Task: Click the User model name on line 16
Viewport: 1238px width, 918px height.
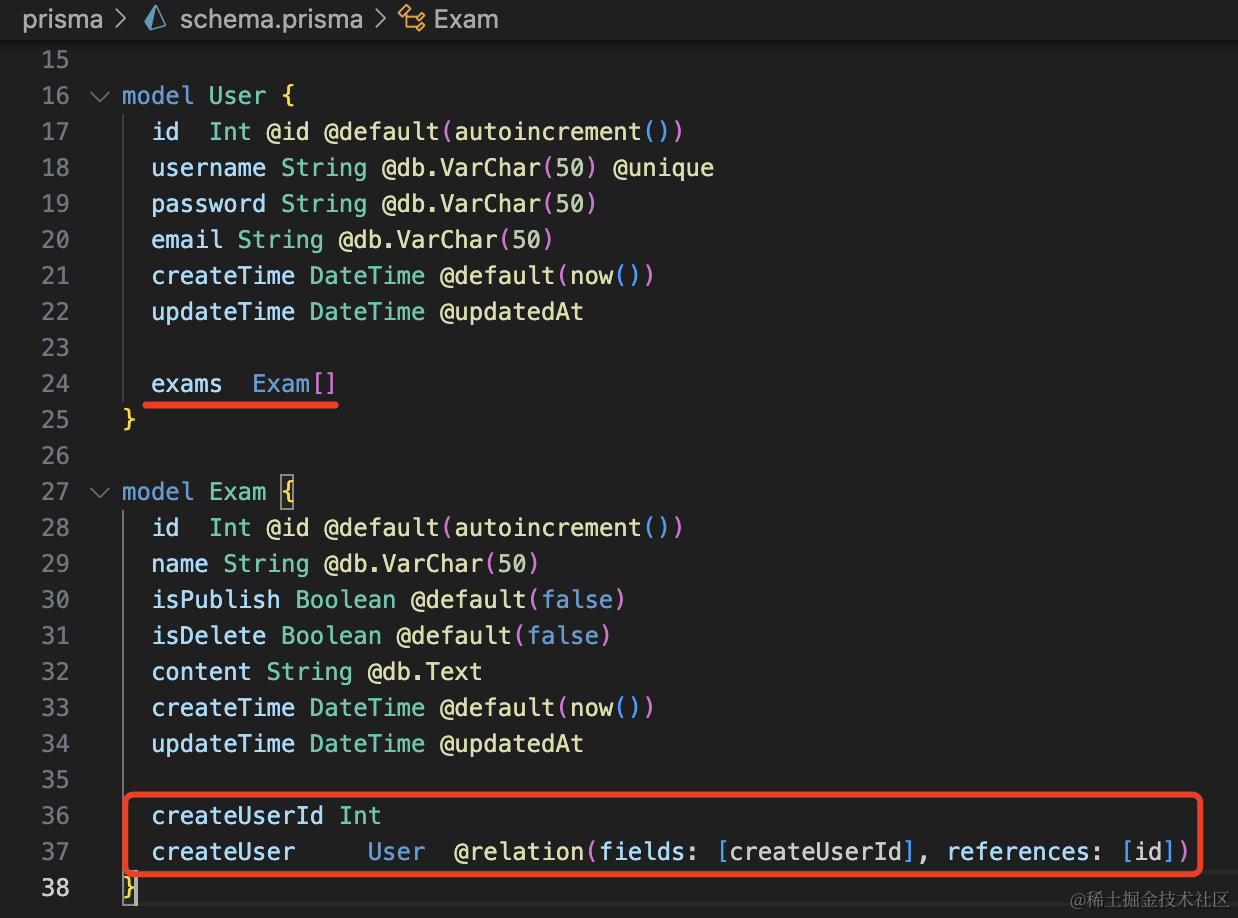Action: 237,96
